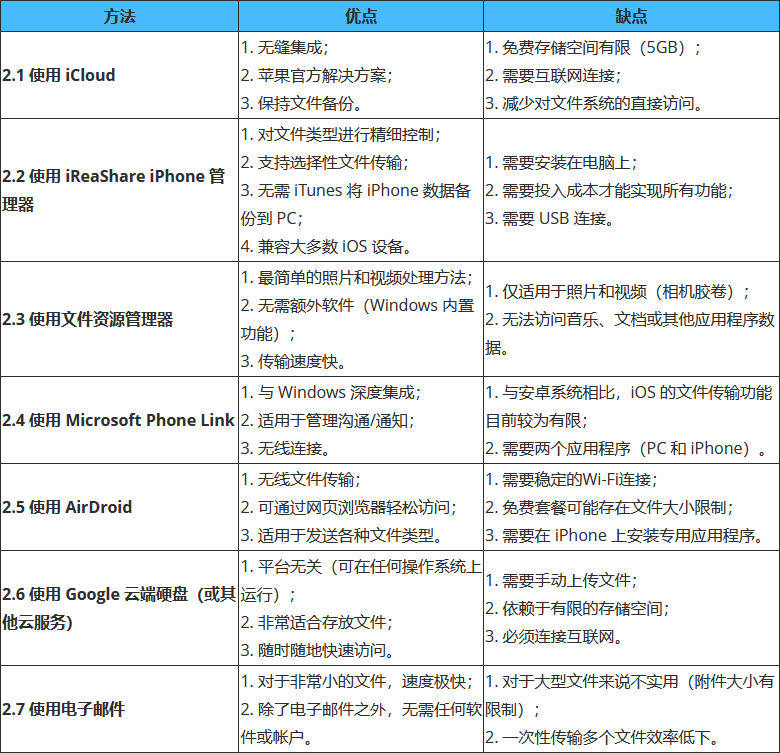Click '1. 无线文件传输;'

pos(301,479)
